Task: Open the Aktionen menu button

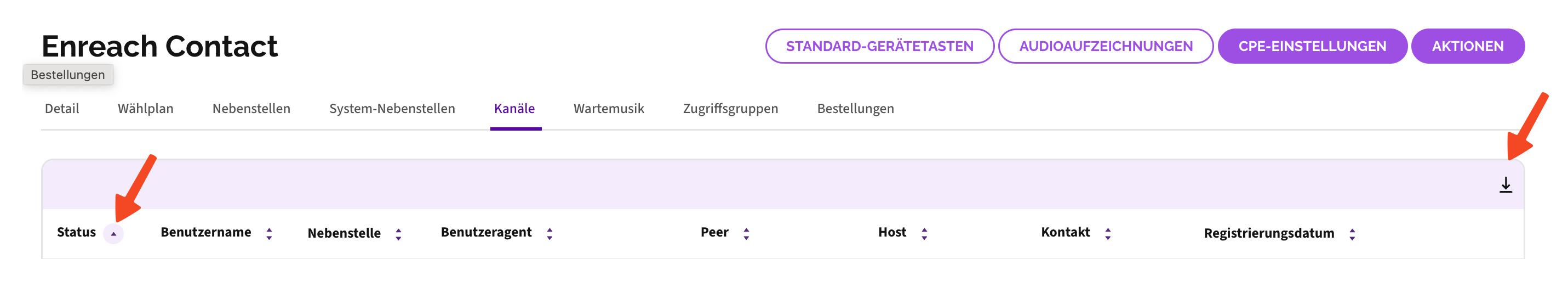Action: point(1467,46)
